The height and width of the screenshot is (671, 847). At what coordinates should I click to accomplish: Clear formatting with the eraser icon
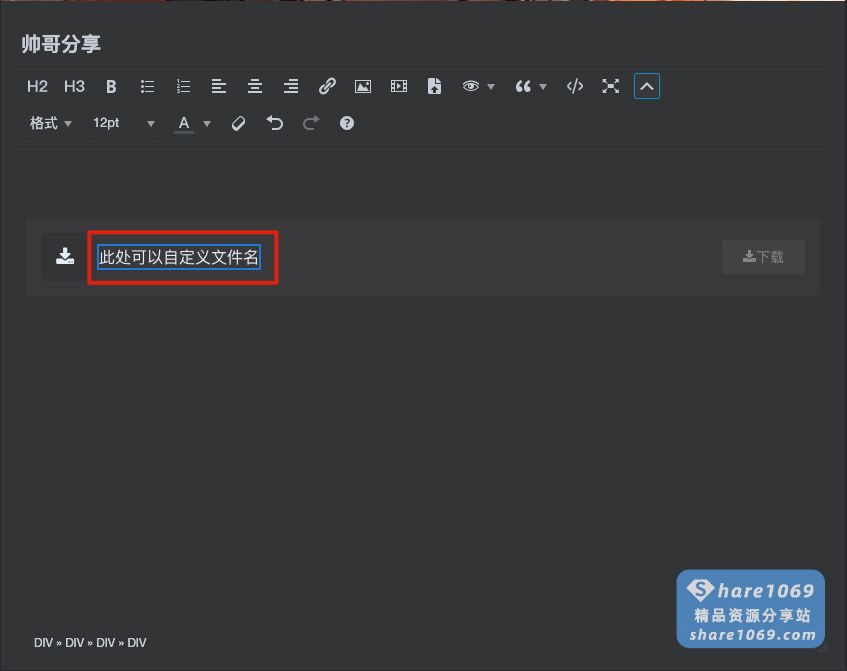[x=239, y=123]
